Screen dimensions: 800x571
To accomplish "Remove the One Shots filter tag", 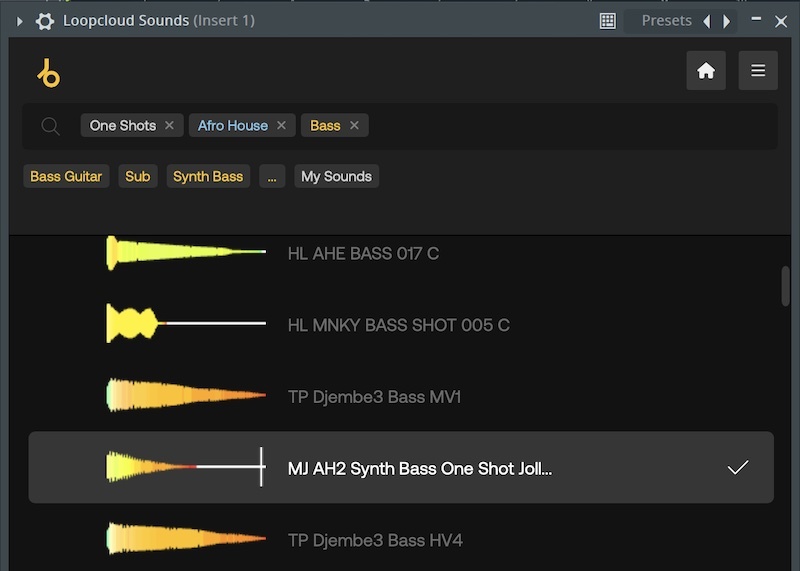I will coord(169,126).
